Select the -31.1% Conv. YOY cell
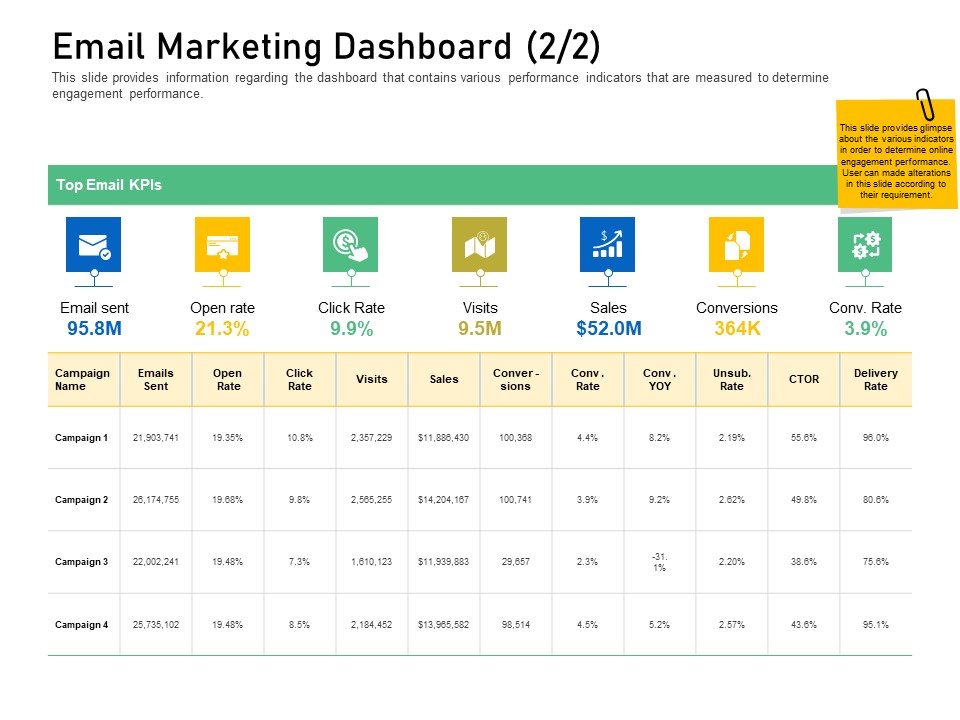960x720 pixels. pyautogui.click(x=659, y=562)
